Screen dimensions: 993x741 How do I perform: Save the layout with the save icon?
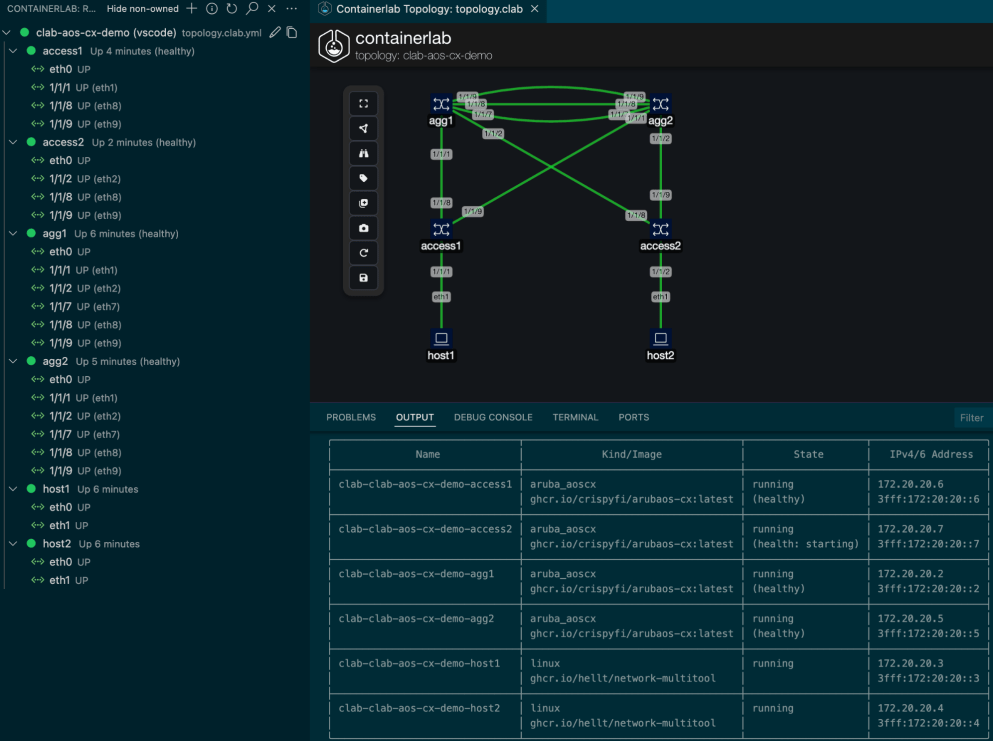point(364,277)
